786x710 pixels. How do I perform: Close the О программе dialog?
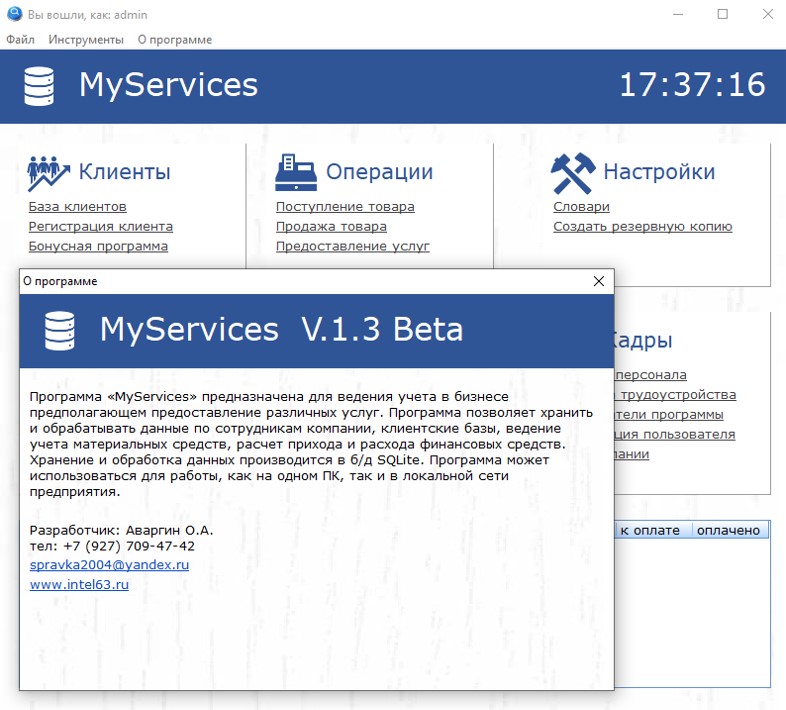599,281
